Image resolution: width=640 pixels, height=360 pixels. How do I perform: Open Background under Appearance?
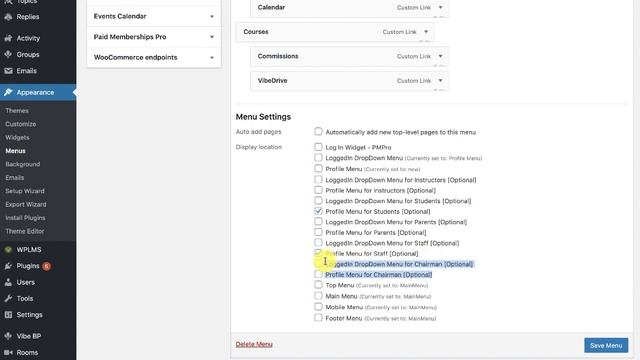[x=23, y=164]
